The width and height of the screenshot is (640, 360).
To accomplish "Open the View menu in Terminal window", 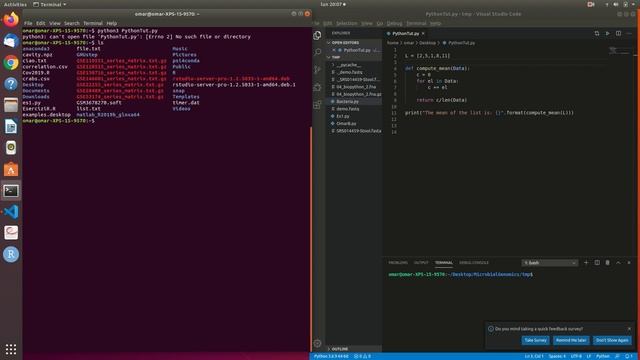I will pos(54,23).
